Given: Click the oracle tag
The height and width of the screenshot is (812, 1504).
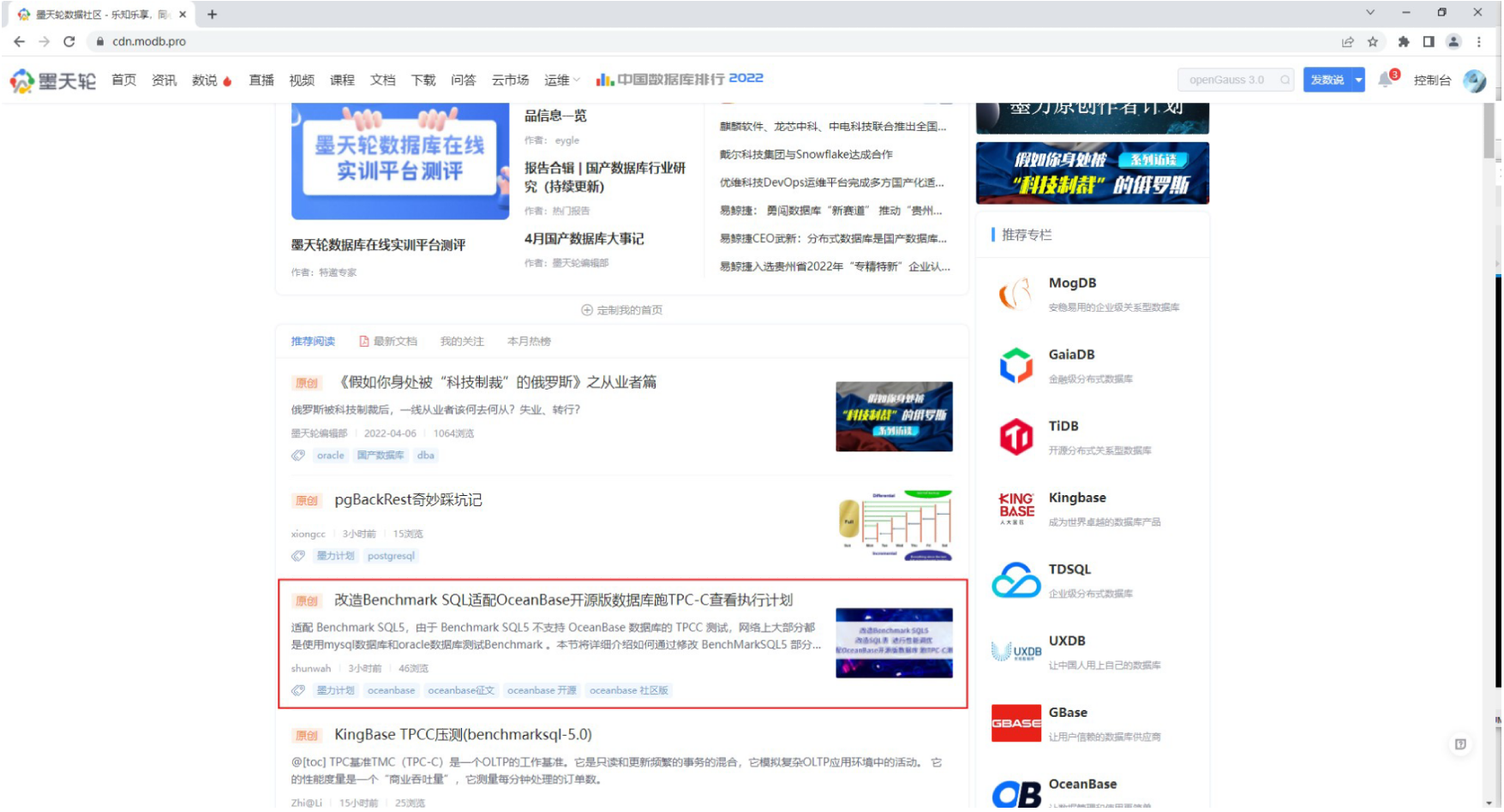Looking at the screenshot, I should click(330, 455).
